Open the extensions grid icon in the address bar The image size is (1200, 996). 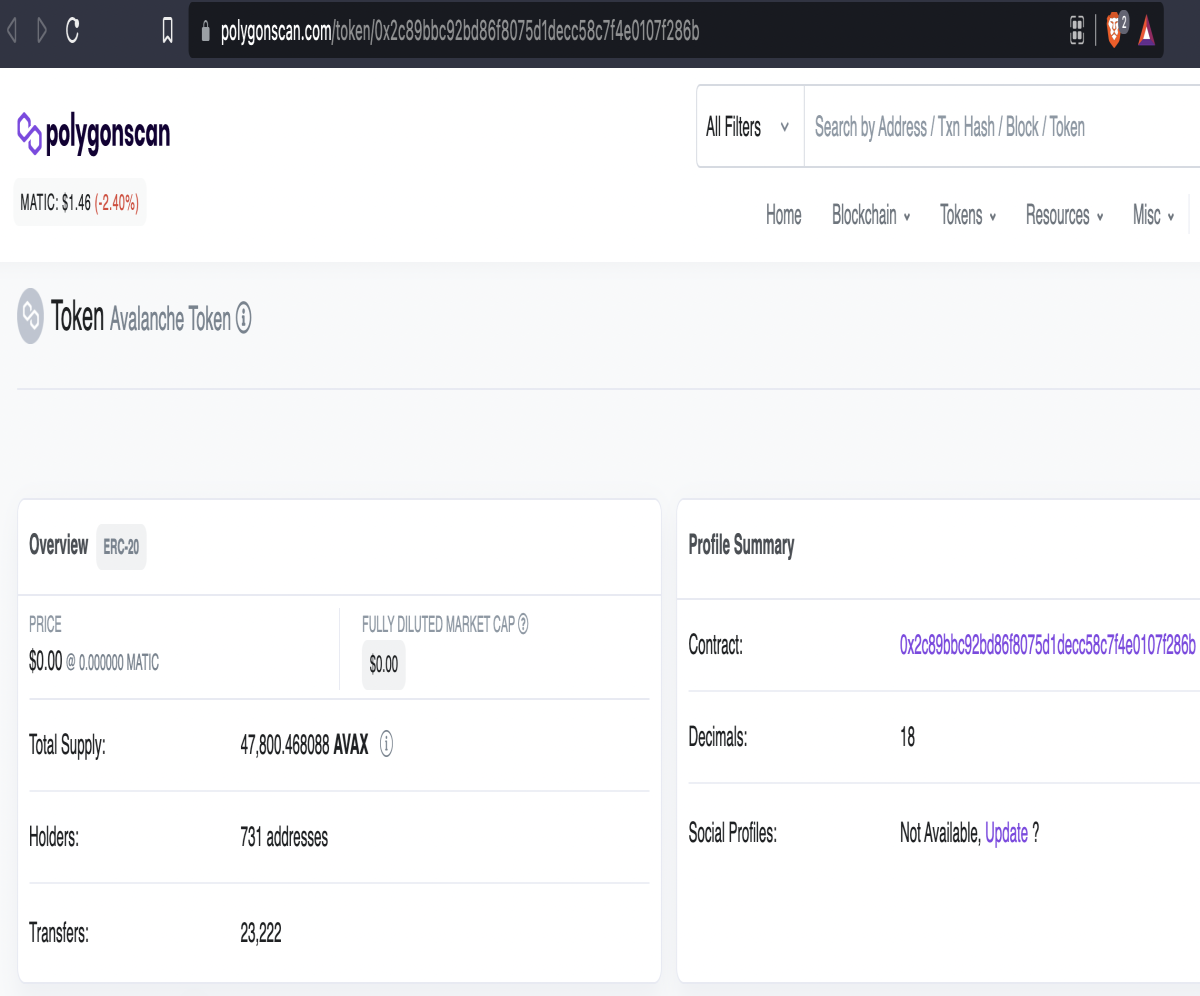tap(1077, 31)
